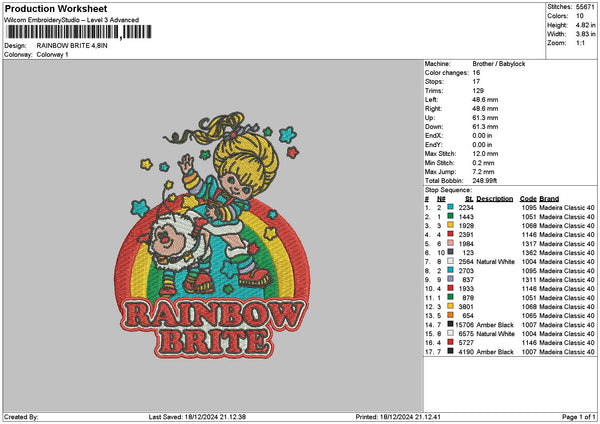Click the green swatch in stop 2 (1443 stitches)
Image resolution: width=600 pixels, height=424 pixels.
450,216
